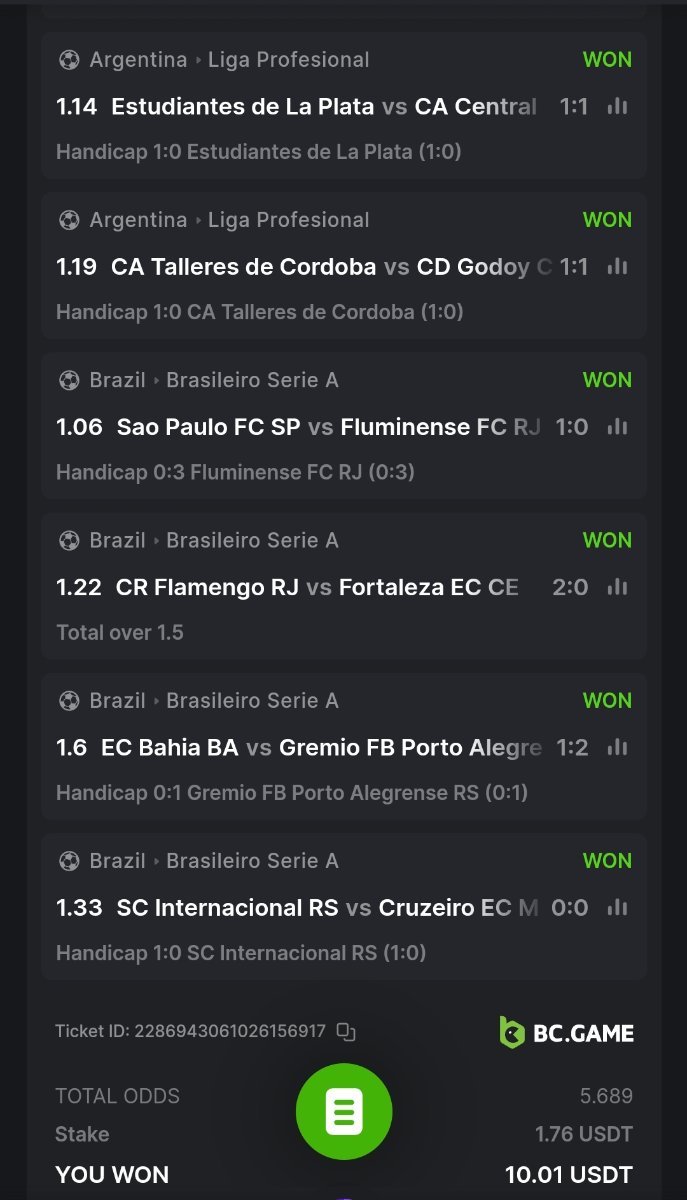Image resolution: width=687 pixels, height=1200 pixels.
Task: Select the ticket ID number text
Action: tap(230, 1031)
